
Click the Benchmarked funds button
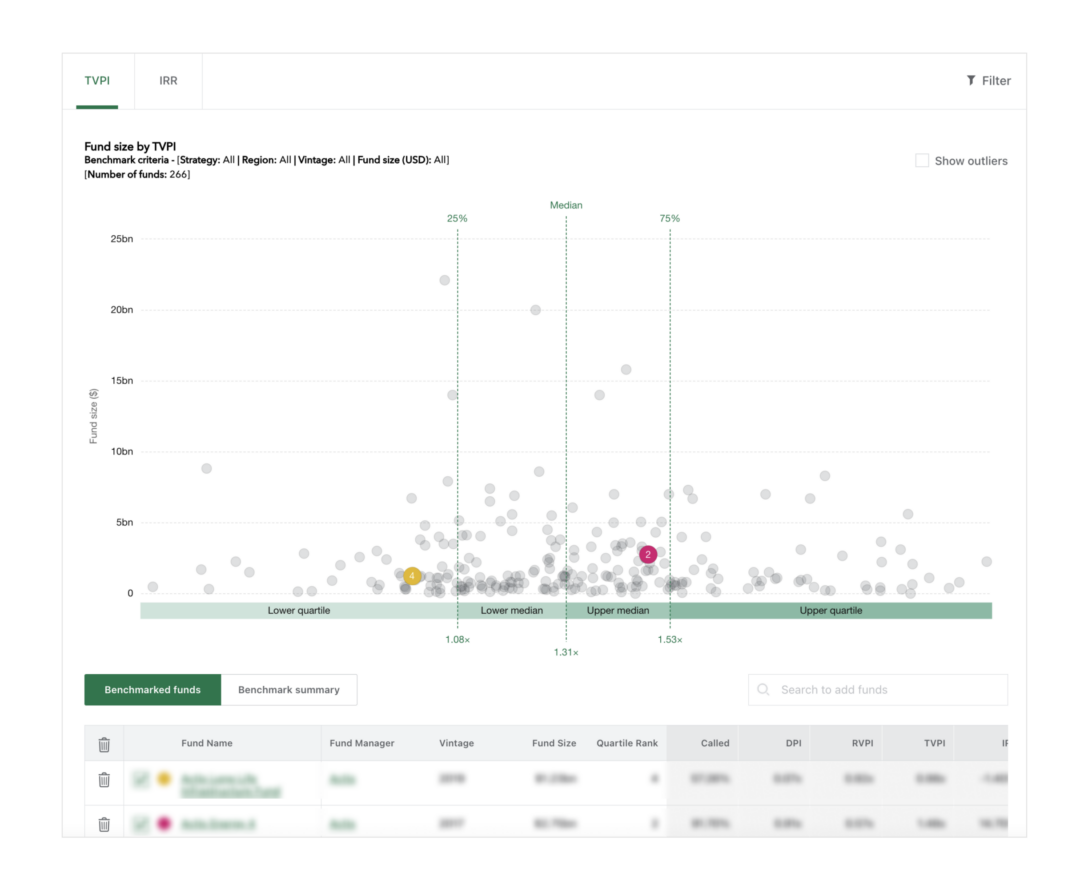pyautogui.click(x=153, y=690)
